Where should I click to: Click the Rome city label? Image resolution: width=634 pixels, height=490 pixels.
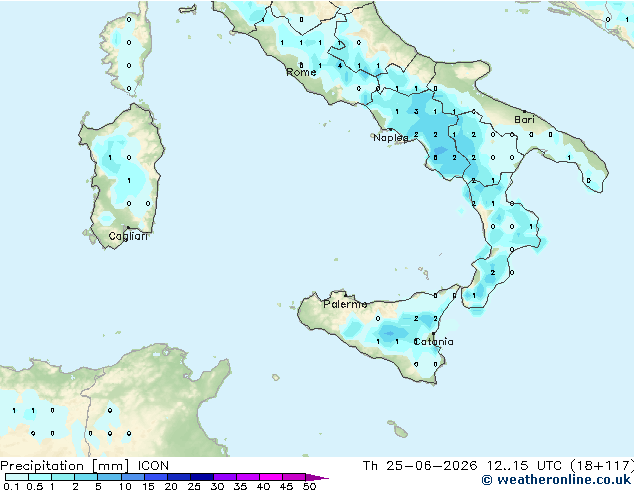pyautogui.click(x=301, y=72)
